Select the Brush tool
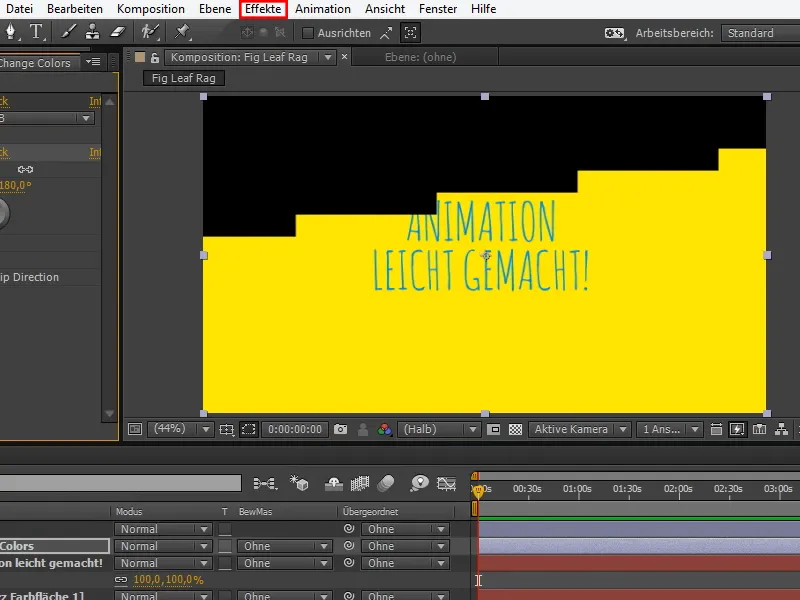The image size is (800, 600). [68, 32]
